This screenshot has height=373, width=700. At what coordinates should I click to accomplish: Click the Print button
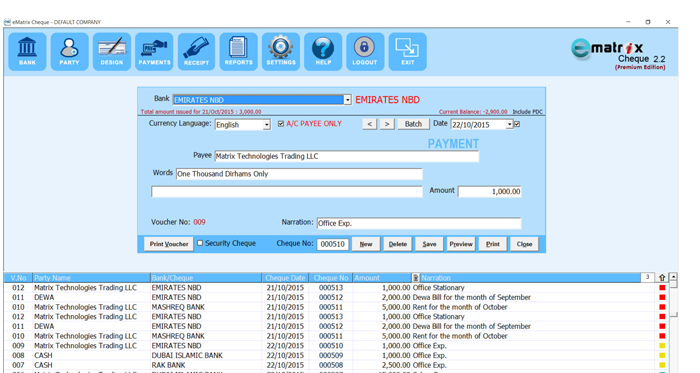[x=492, y=244]
